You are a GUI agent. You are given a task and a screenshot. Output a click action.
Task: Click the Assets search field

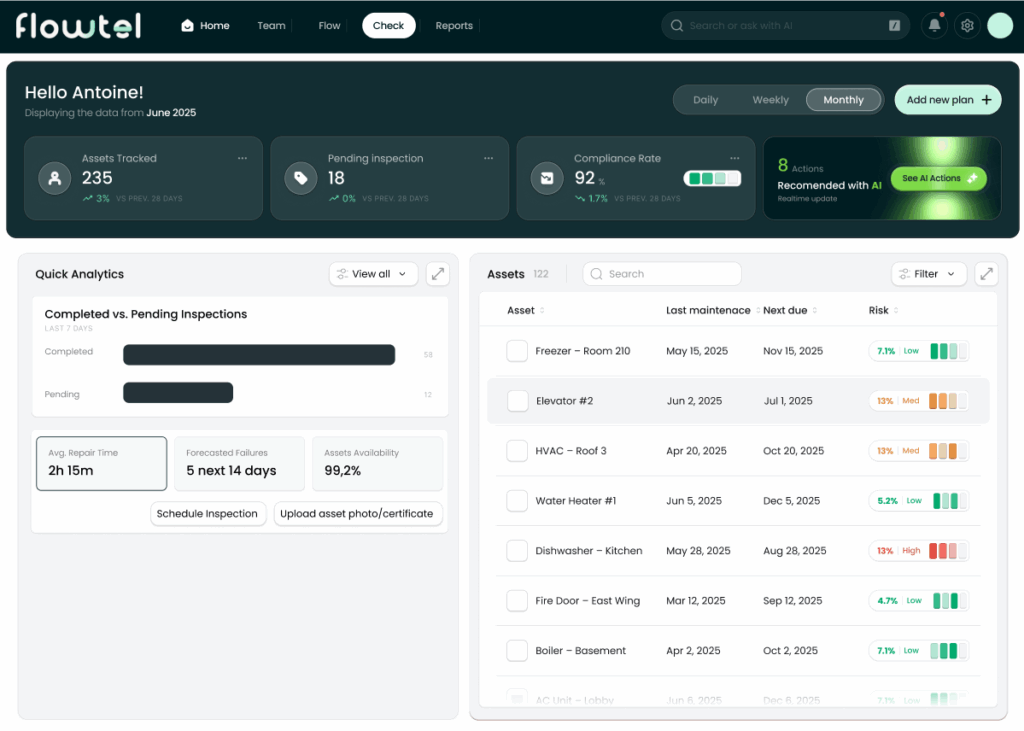tap(662, 274)
